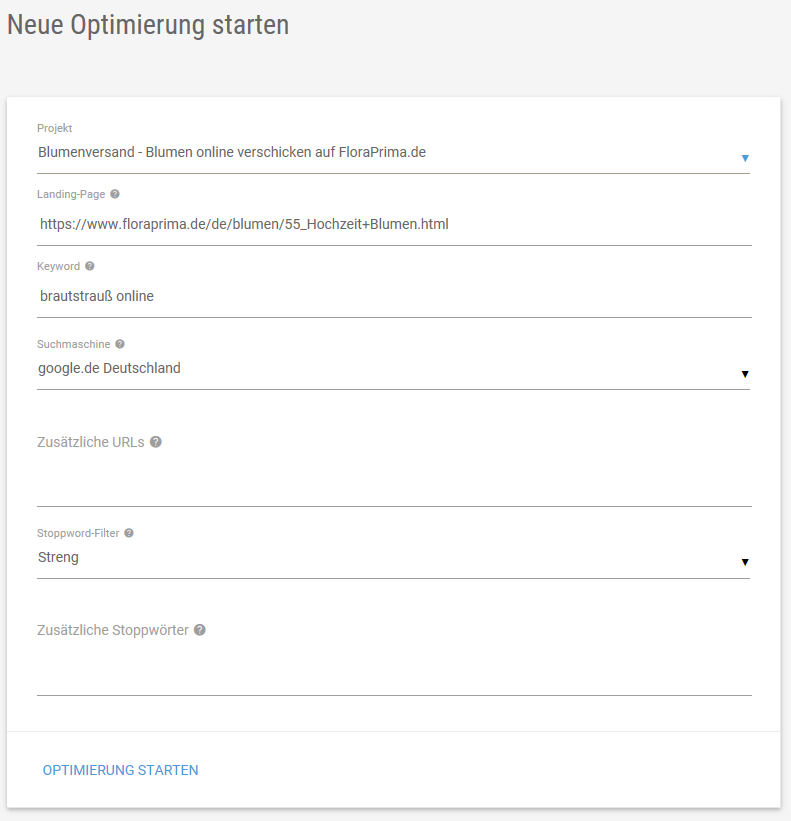This screenshot has height=821, width=791.
Task: Click the Stoppword-Filter help icon
Action: click(x=129, y=533)
